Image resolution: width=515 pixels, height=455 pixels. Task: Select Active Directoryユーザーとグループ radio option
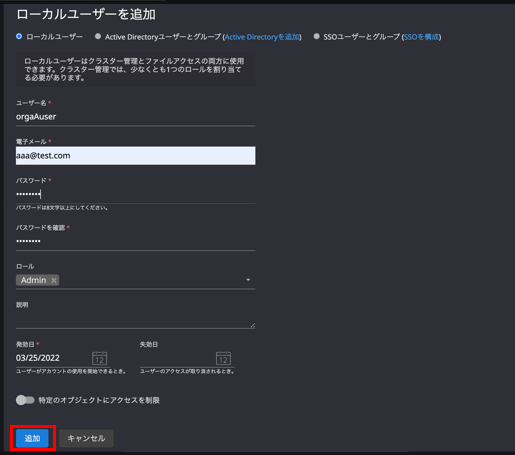tap(98, 36)
